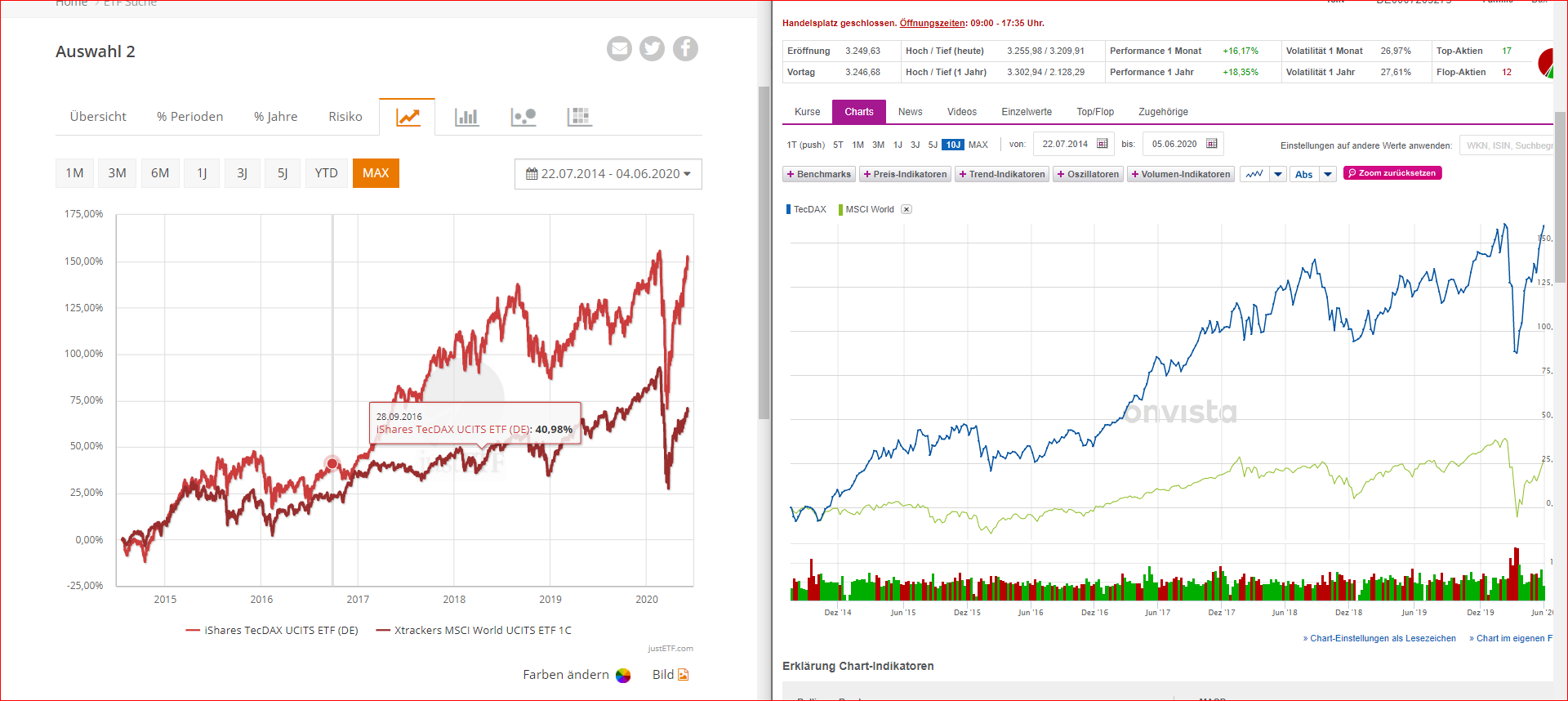Open the calendar icon beside the 'von' date
The width and height of the screenshot is (1568, 701).
1102,144
